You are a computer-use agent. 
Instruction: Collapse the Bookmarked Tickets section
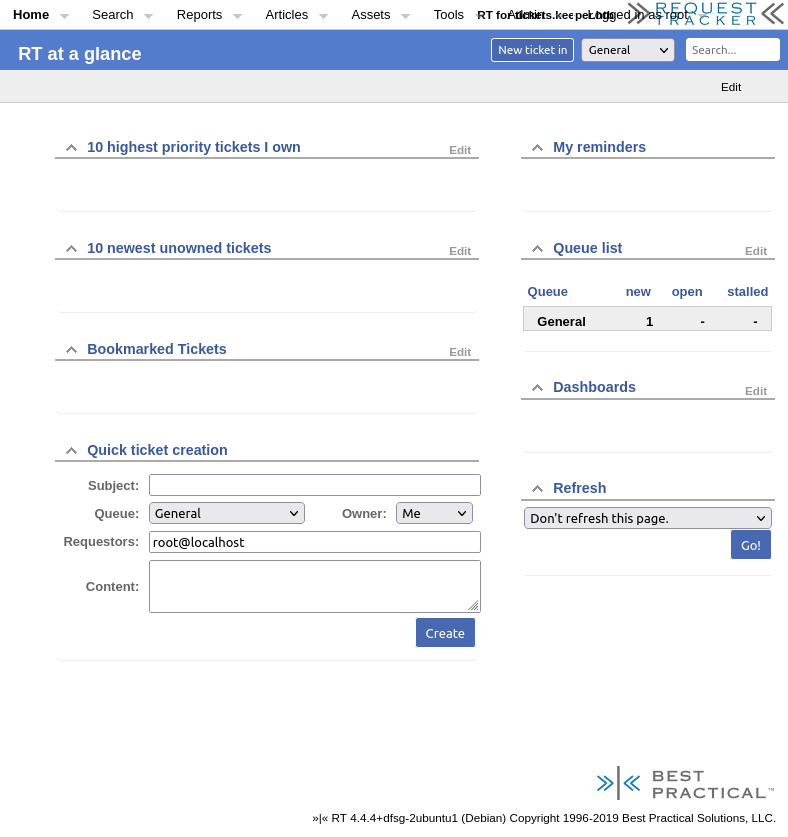tap(71, 350)
